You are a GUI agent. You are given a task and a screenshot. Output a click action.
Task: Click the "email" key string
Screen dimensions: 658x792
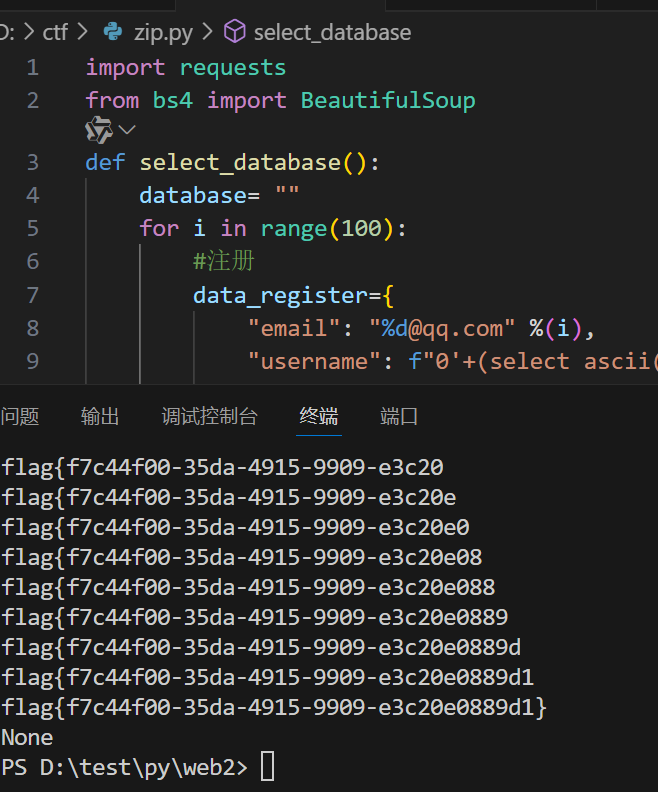click(x=294, y=329)
